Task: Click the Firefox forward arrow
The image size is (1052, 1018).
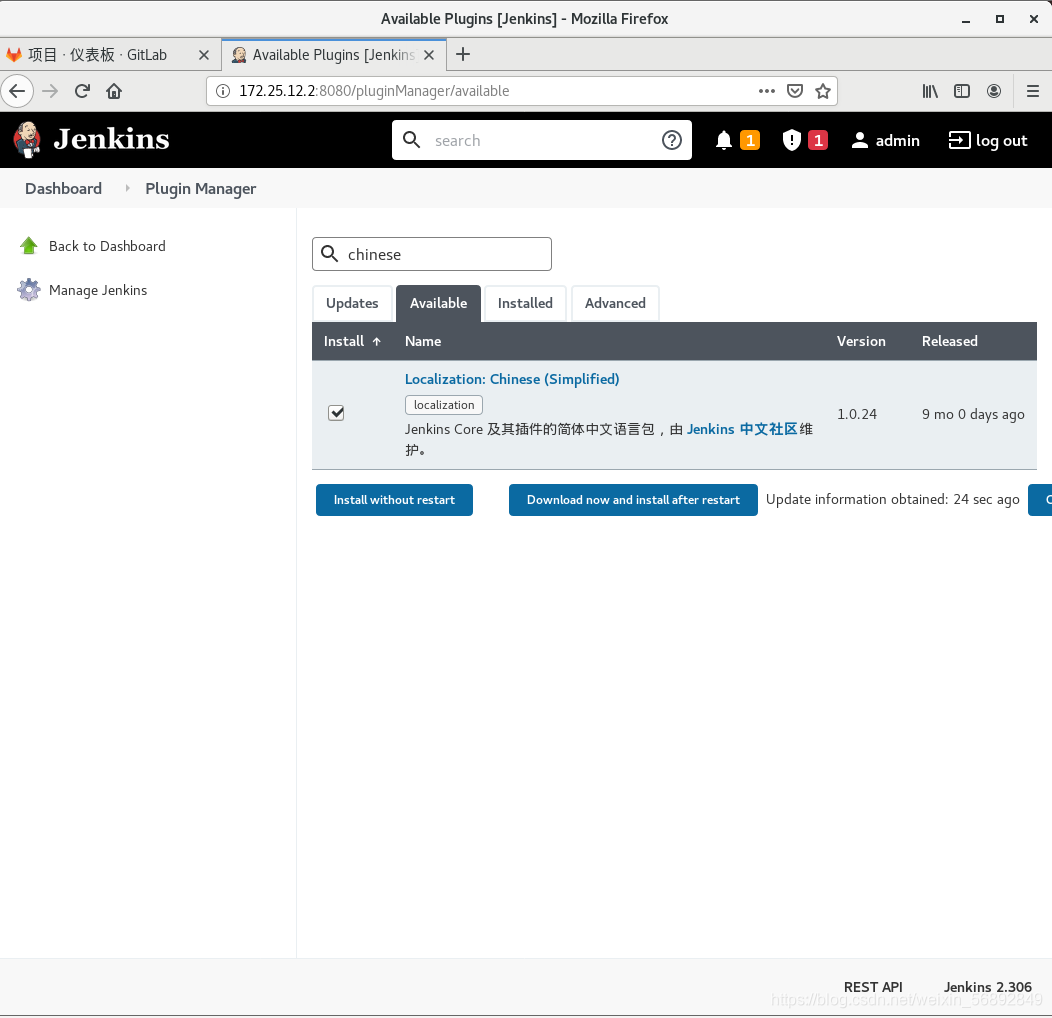Action: click(50, 91)
